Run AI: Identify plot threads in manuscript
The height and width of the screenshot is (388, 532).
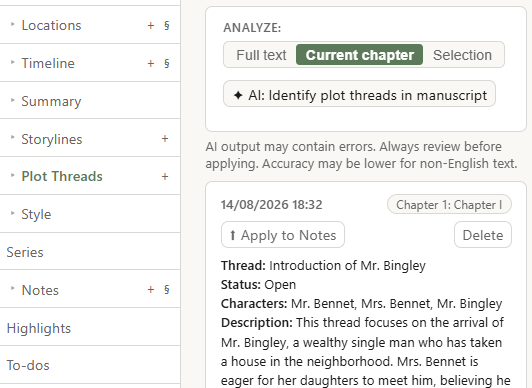[359, 94]
